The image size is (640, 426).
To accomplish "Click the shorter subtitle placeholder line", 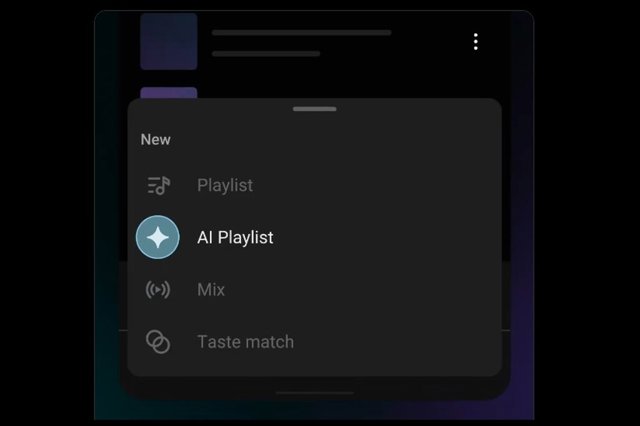I will 266,53.
